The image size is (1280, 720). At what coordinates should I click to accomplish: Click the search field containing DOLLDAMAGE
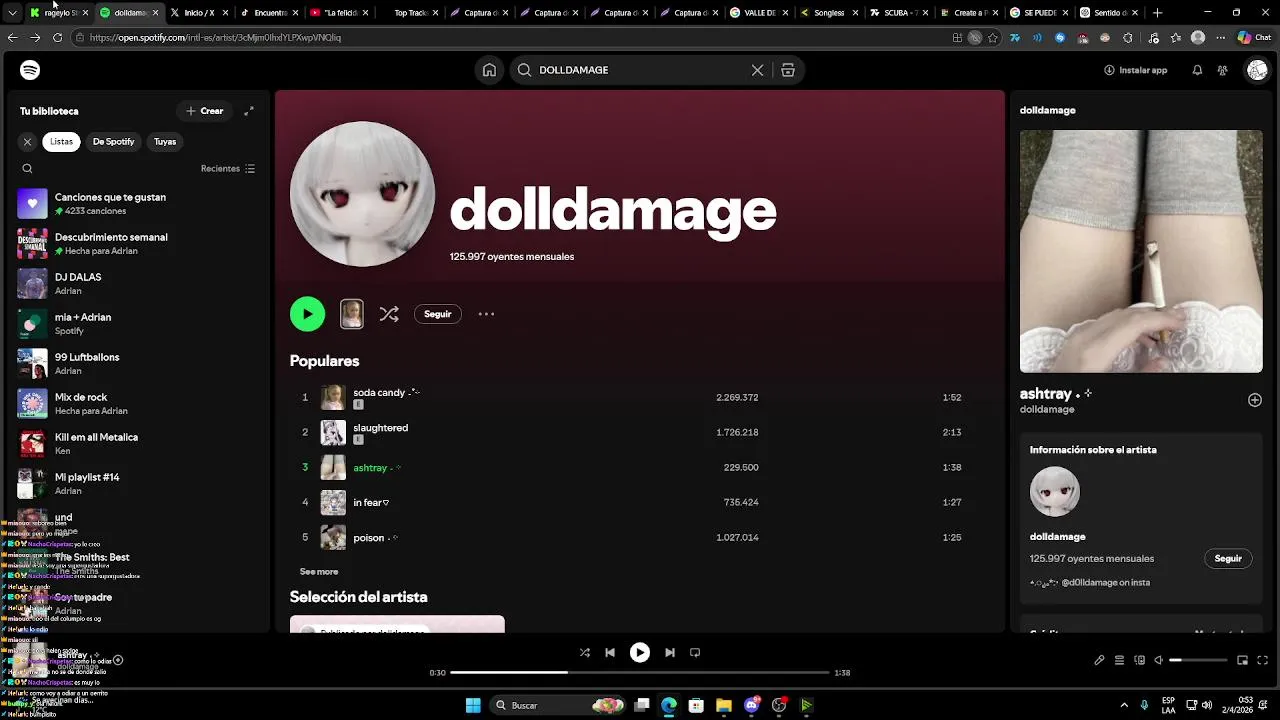coord(640,70)
